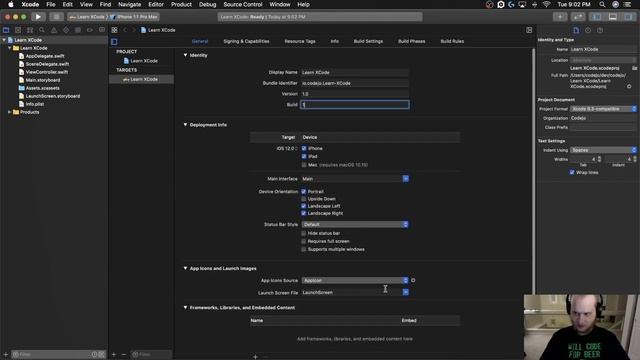The image size is (640, 360).
Task: Enable the Mac device checkbox
Action: point(304,165)
